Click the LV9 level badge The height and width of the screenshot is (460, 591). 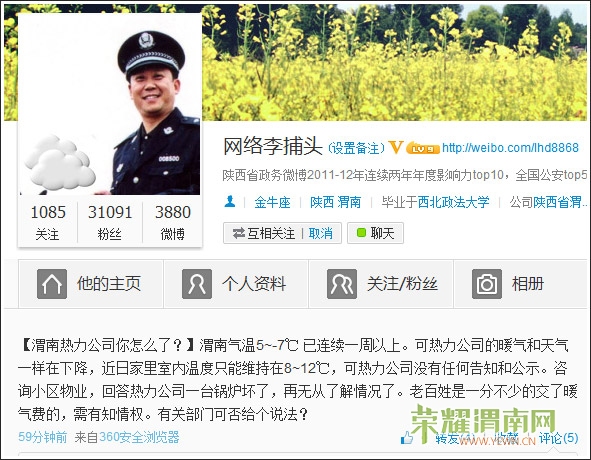[x=423, y=149]
